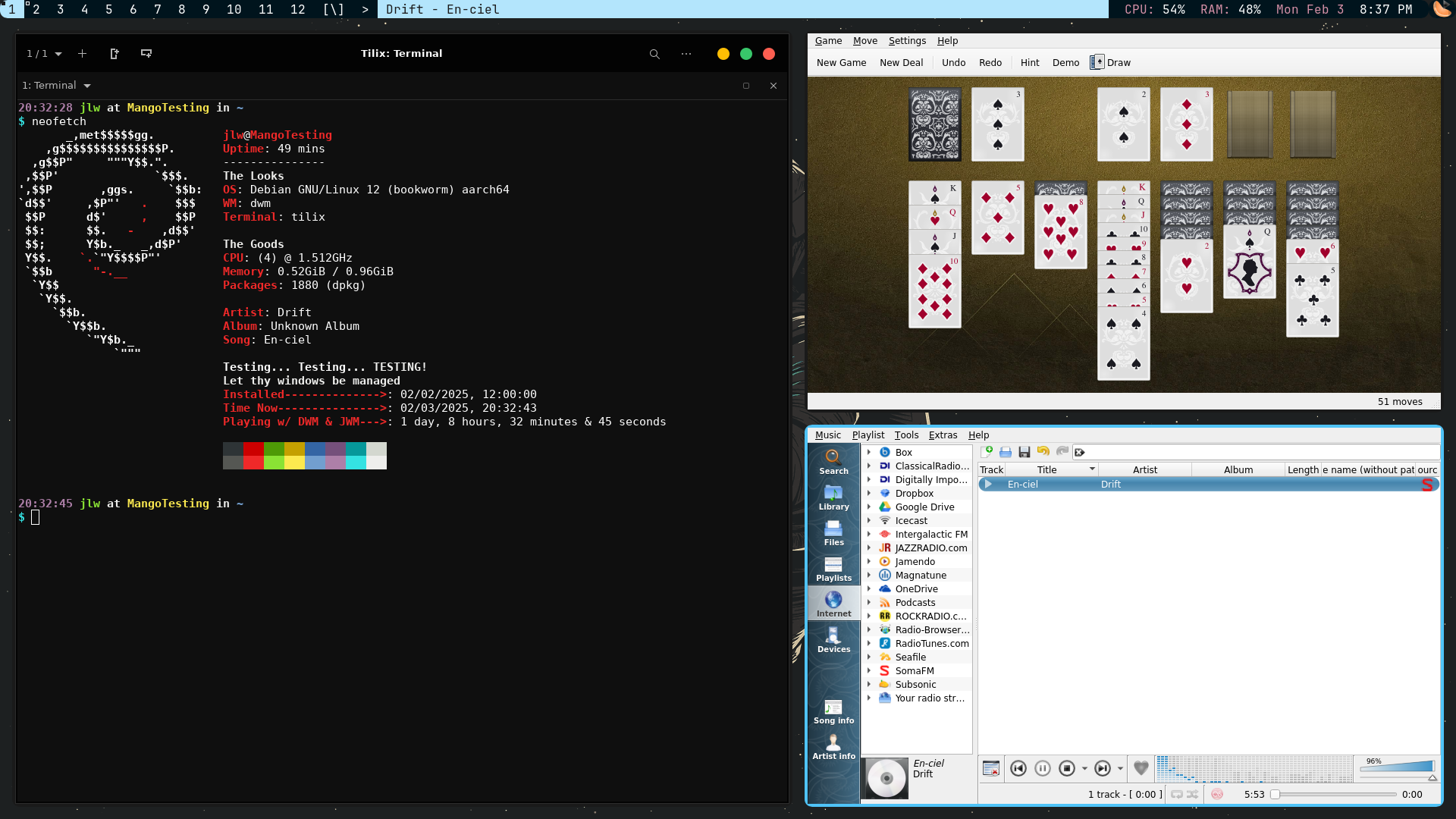1456x819 pixels.
Task: Click the clear playlist icon beside playback controls
Action: (990, 768)
